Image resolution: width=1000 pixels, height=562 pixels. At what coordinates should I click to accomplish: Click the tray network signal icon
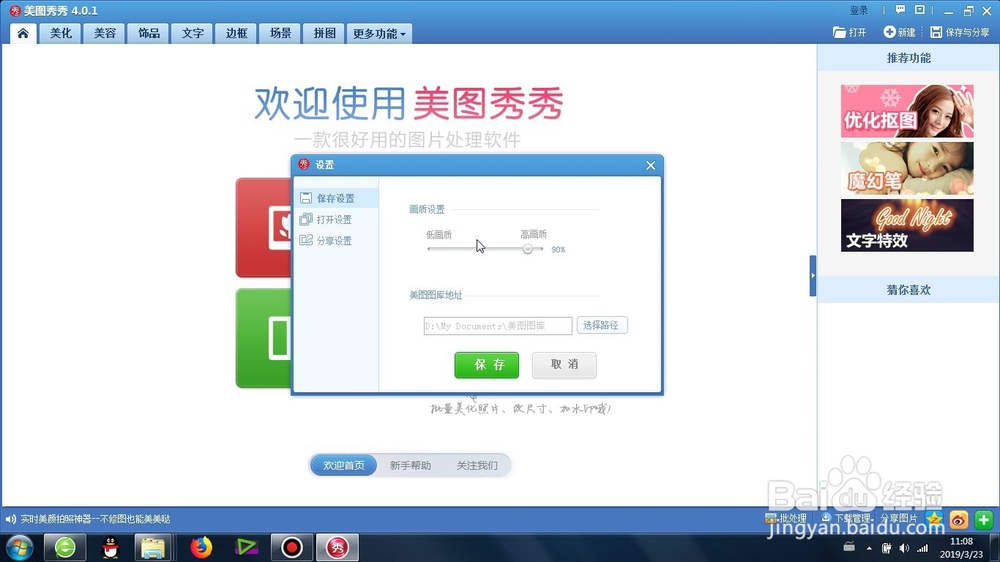[923, 548]
